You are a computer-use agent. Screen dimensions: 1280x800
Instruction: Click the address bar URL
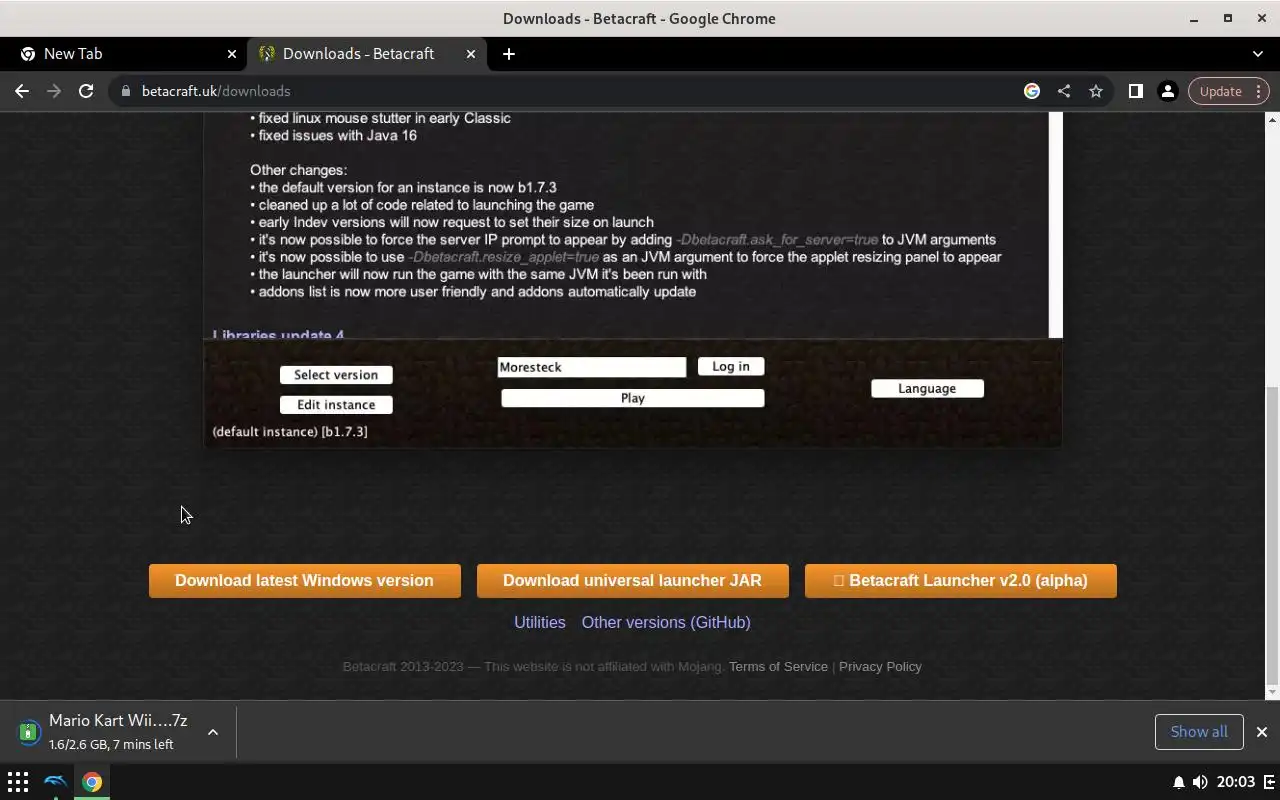pyautogui.click(x=216, y=91)
